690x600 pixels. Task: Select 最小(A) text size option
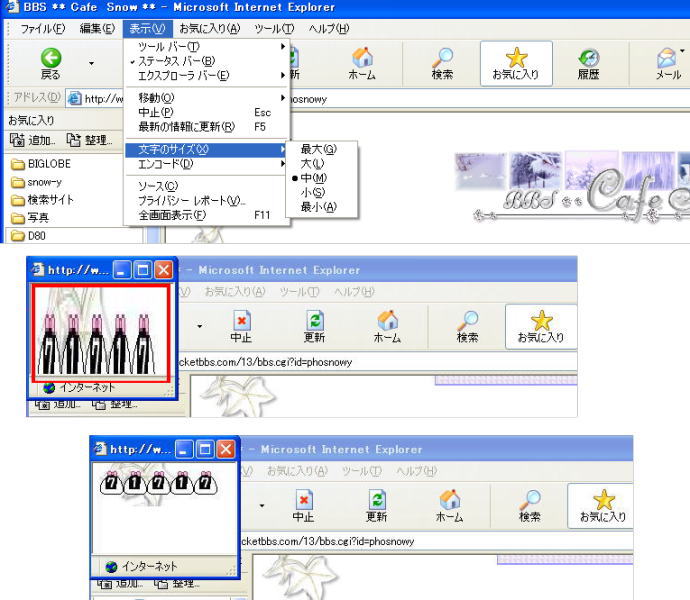(x=318, y=206)
